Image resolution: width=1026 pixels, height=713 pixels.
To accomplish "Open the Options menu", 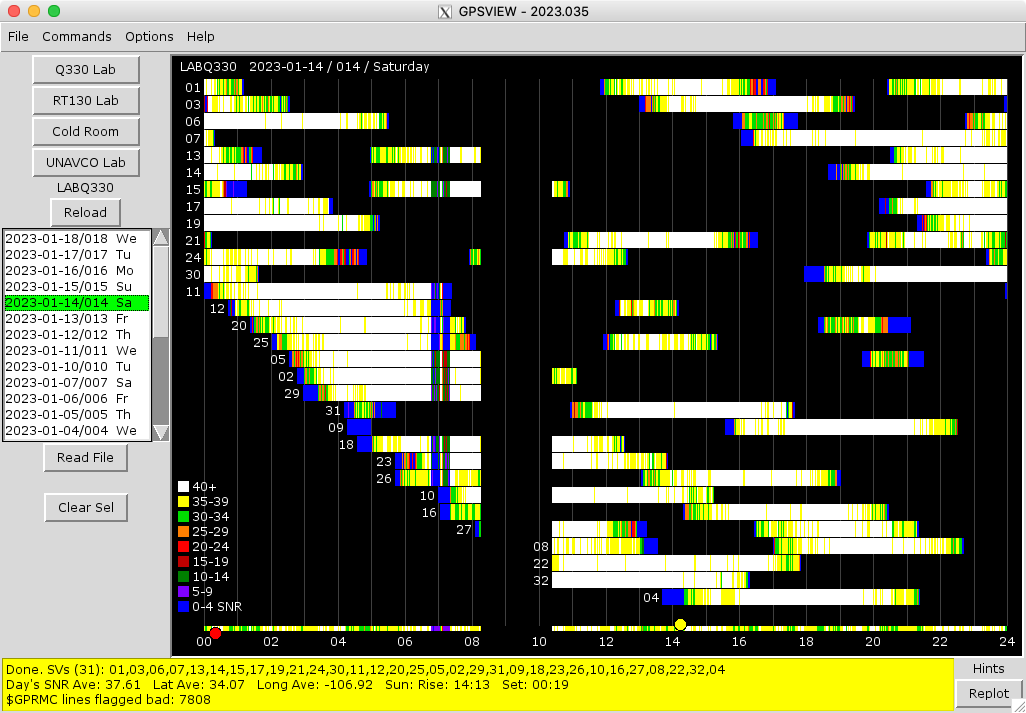I will point(149,37).
